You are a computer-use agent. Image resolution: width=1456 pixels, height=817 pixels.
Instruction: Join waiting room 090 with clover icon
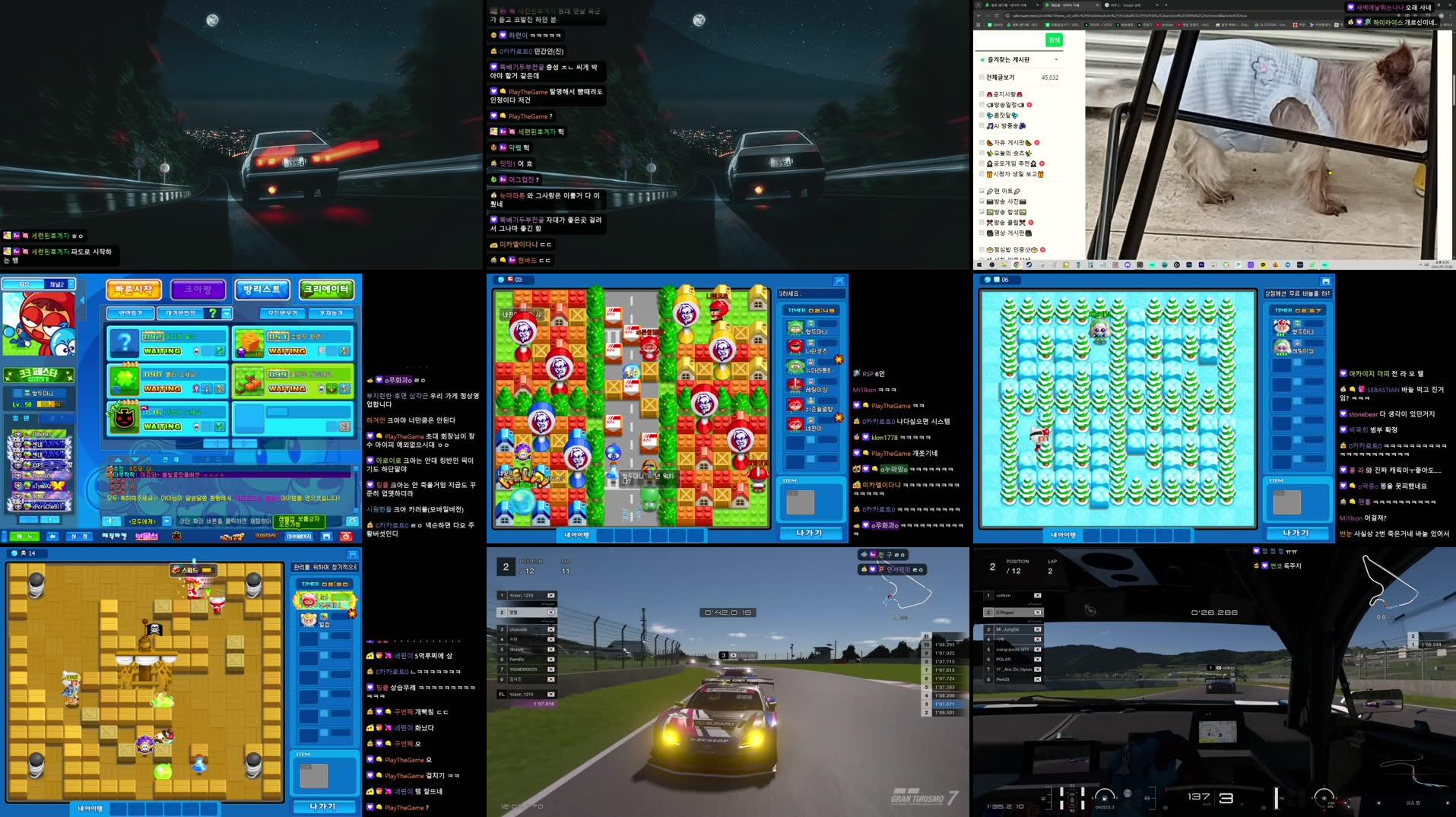[167, 381]
